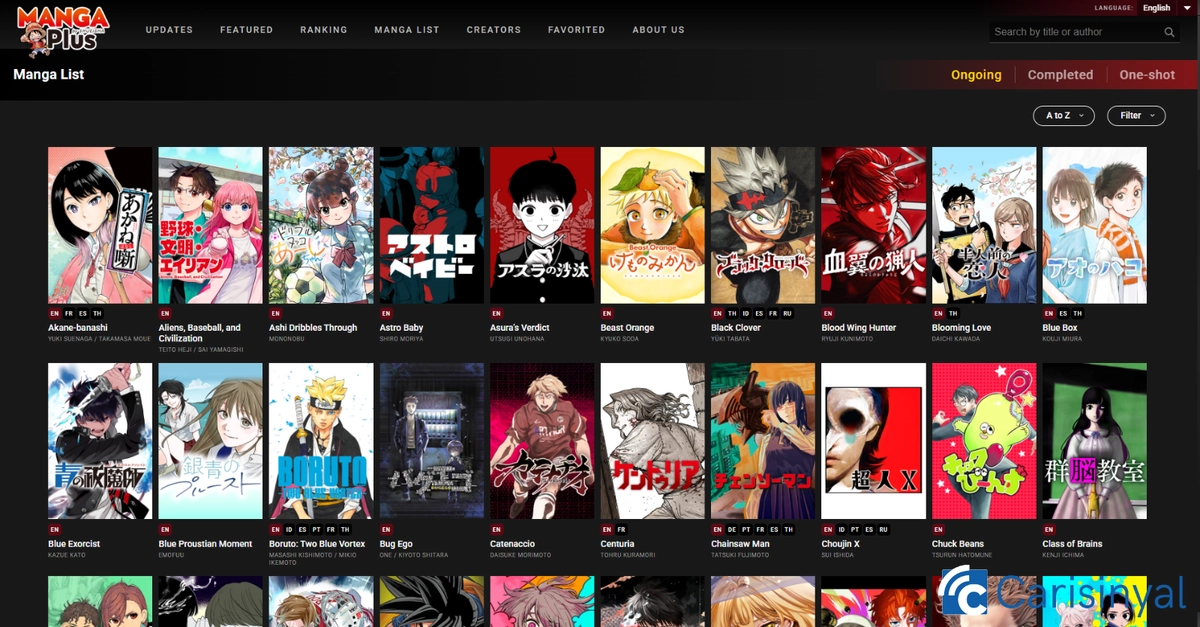Click author name Kouji Miura

(1062, 339)
